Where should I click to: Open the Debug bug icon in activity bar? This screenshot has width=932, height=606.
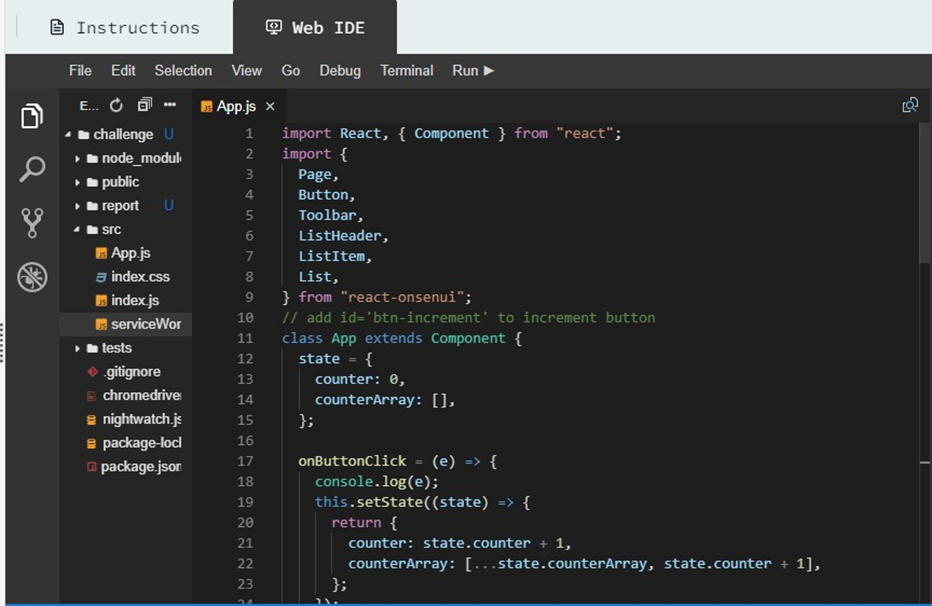(x=32, y=277)
